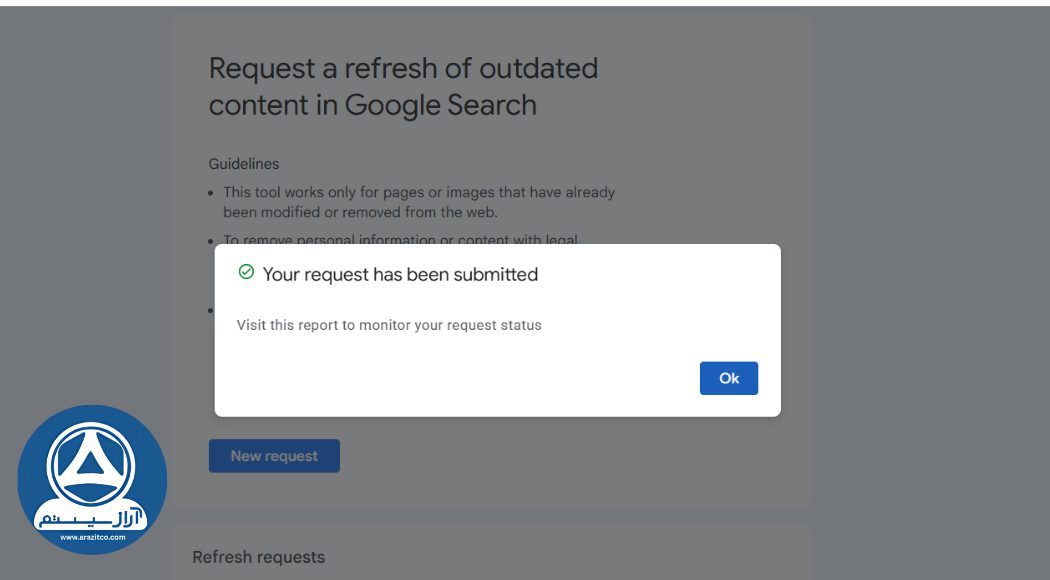Click the bullet point before "This tool works"
Screen dimensions: 1050x580
tap(211, 192)
